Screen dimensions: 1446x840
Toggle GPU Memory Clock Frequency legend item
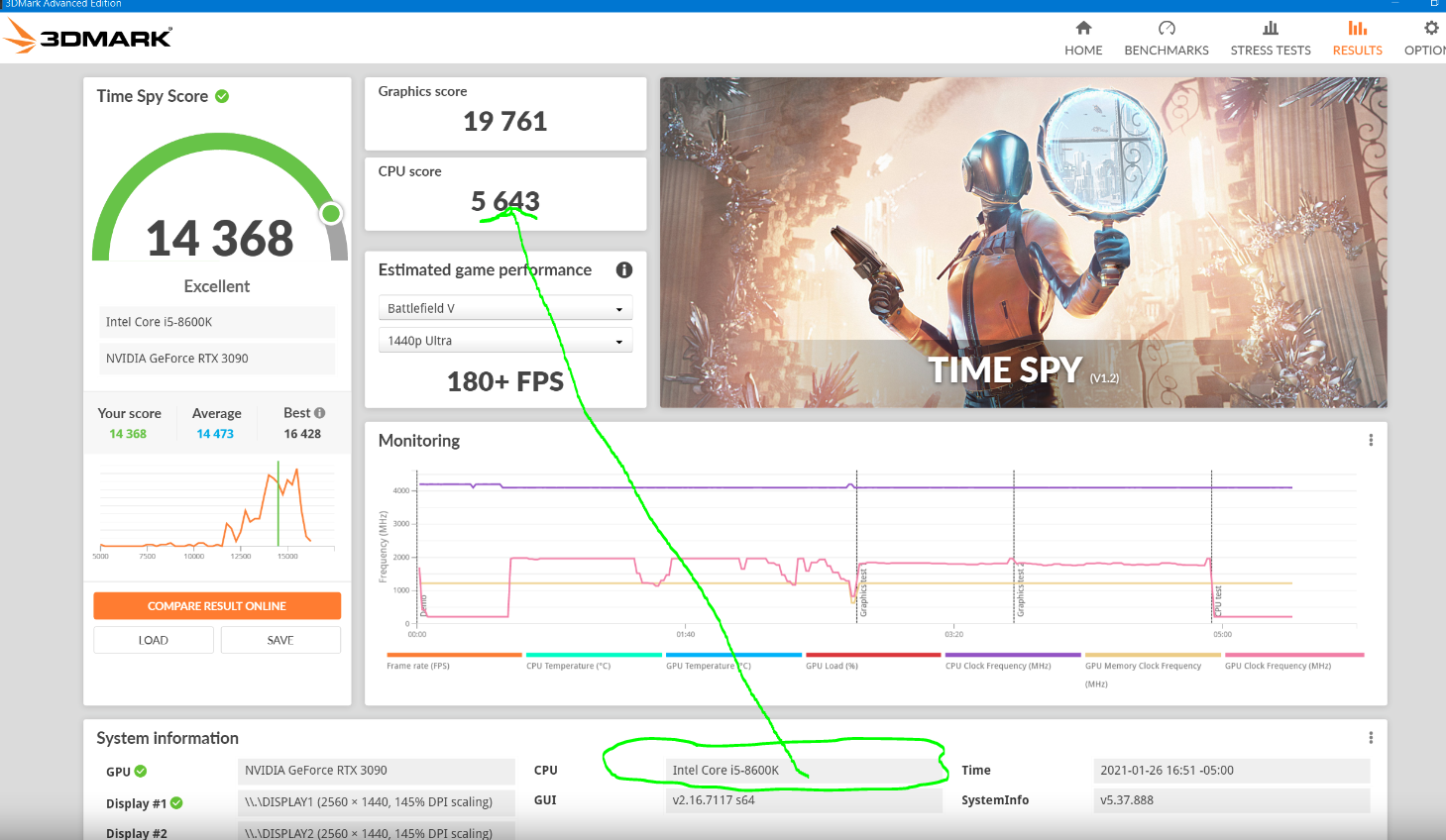coord(1153,669)
